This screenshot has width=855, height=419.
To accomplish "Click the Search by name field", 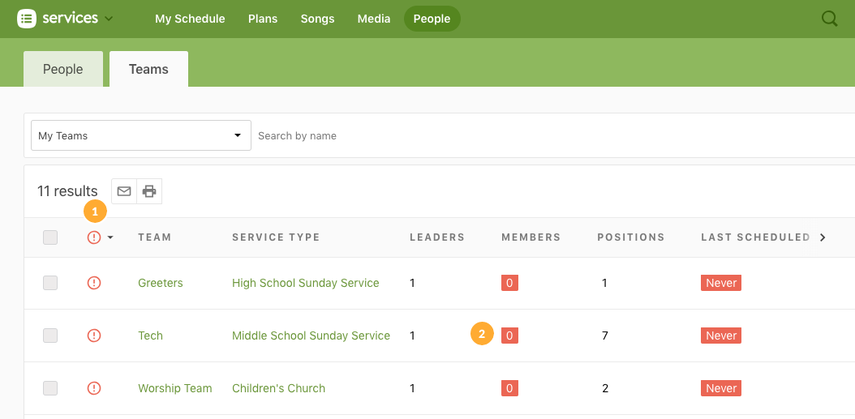I will tap(553, 135).
